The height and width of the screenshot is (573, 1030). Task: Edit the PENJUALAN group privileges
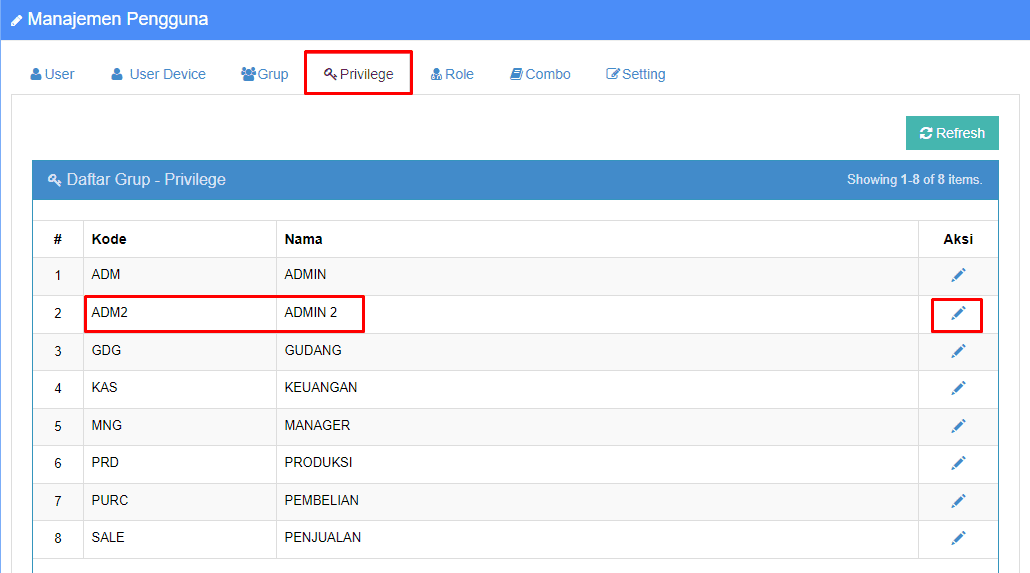958,538
